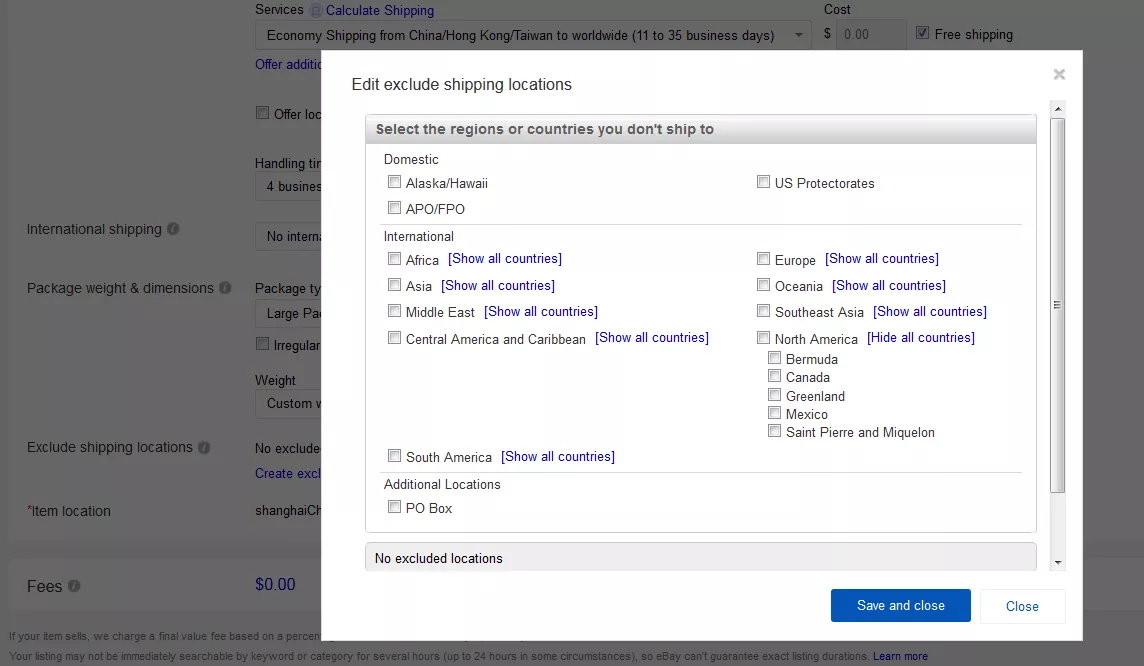Open the Learn more link
Viewport: 1144px width, 666px height.
click(x=900, y=656)
